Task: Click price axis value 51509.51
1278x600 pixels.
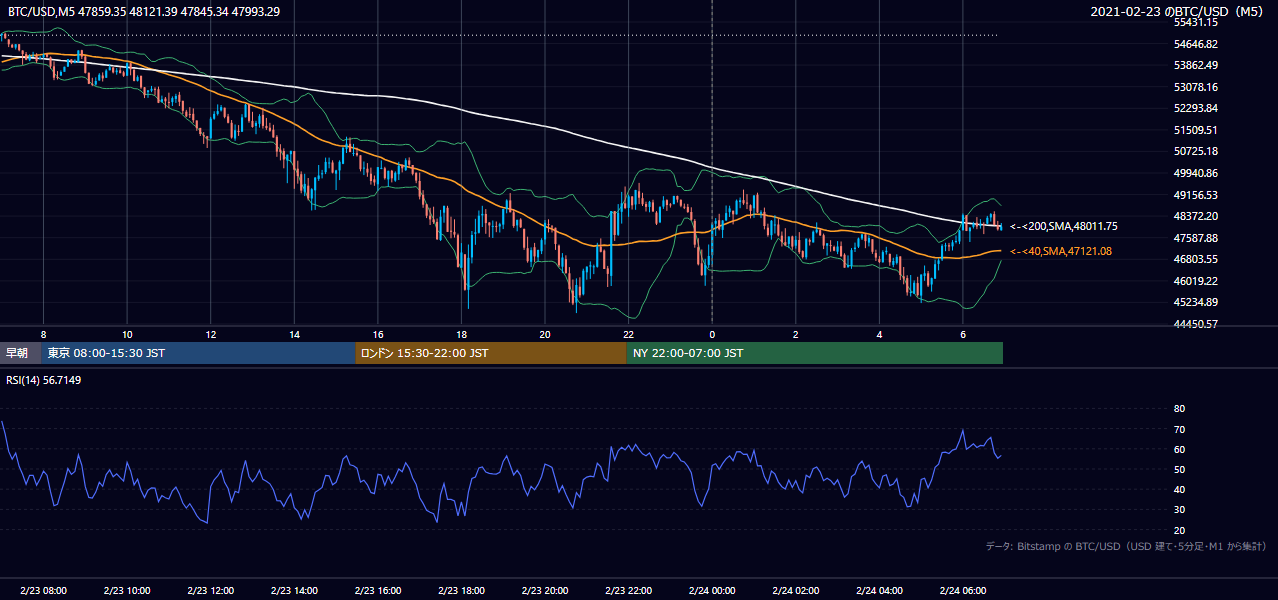Action: coord(1195,130)
